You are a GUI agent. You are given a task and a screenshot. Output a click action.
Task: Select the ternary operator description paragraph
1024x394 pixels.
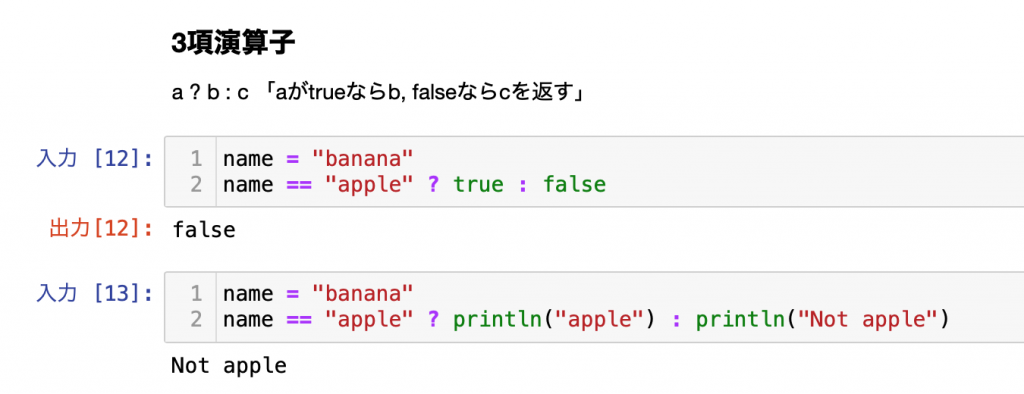[x=377, y=93]
